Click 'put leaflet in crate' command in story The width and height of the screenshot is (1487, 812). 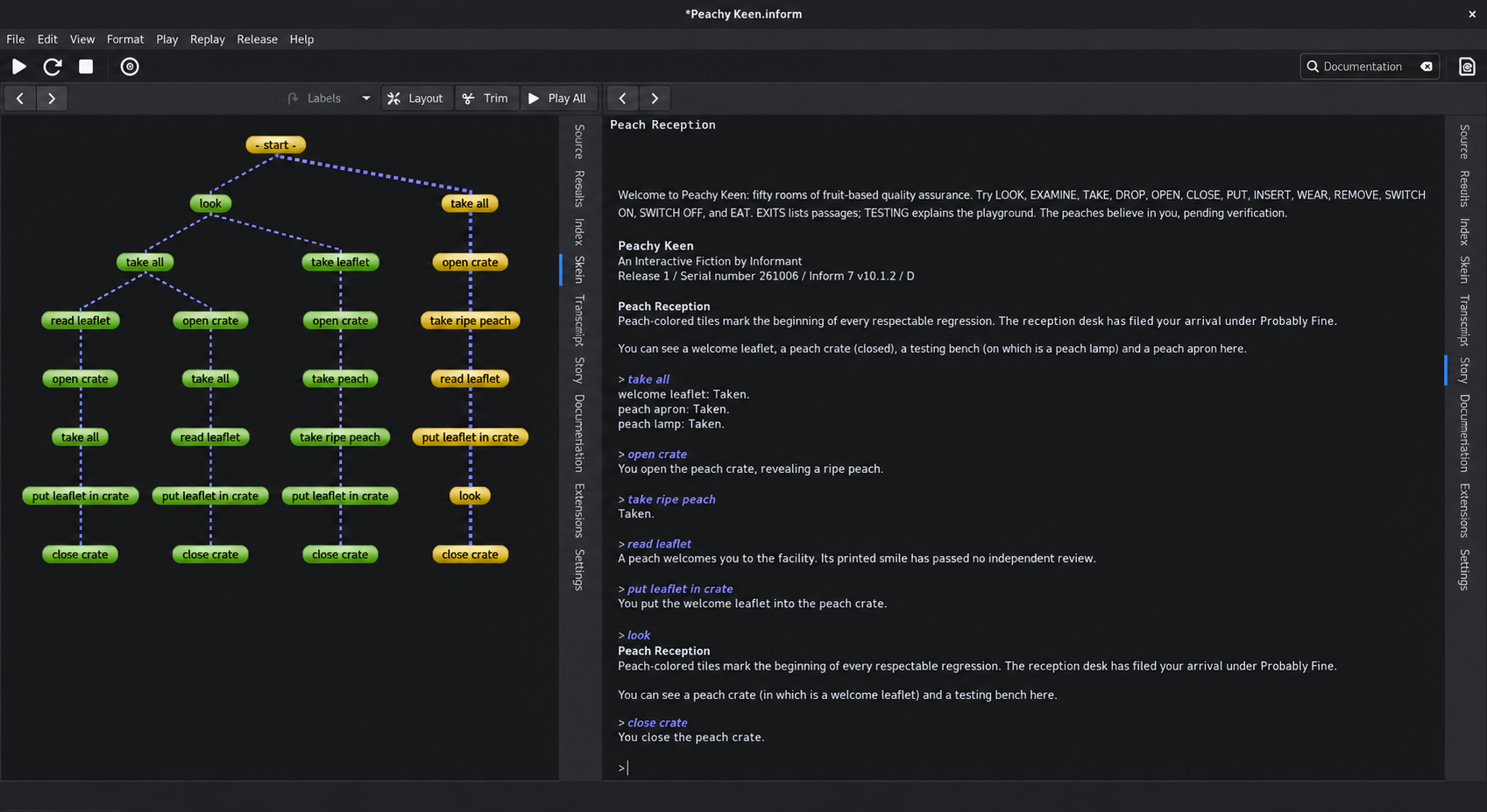pos(680,589)
